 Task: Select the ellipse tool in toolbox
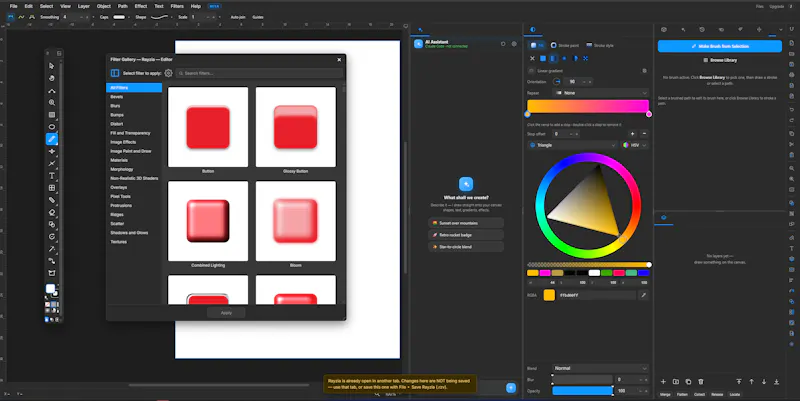[x=52, y=127]
